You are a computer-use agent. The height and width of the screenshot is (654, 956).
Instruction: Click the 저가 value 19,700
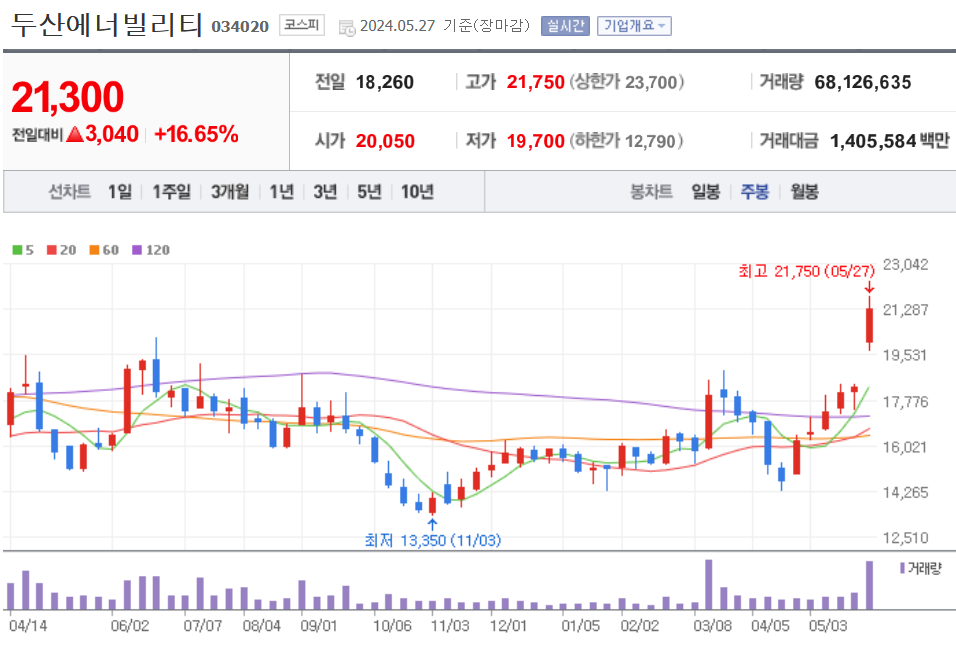(x=535, y=141)
